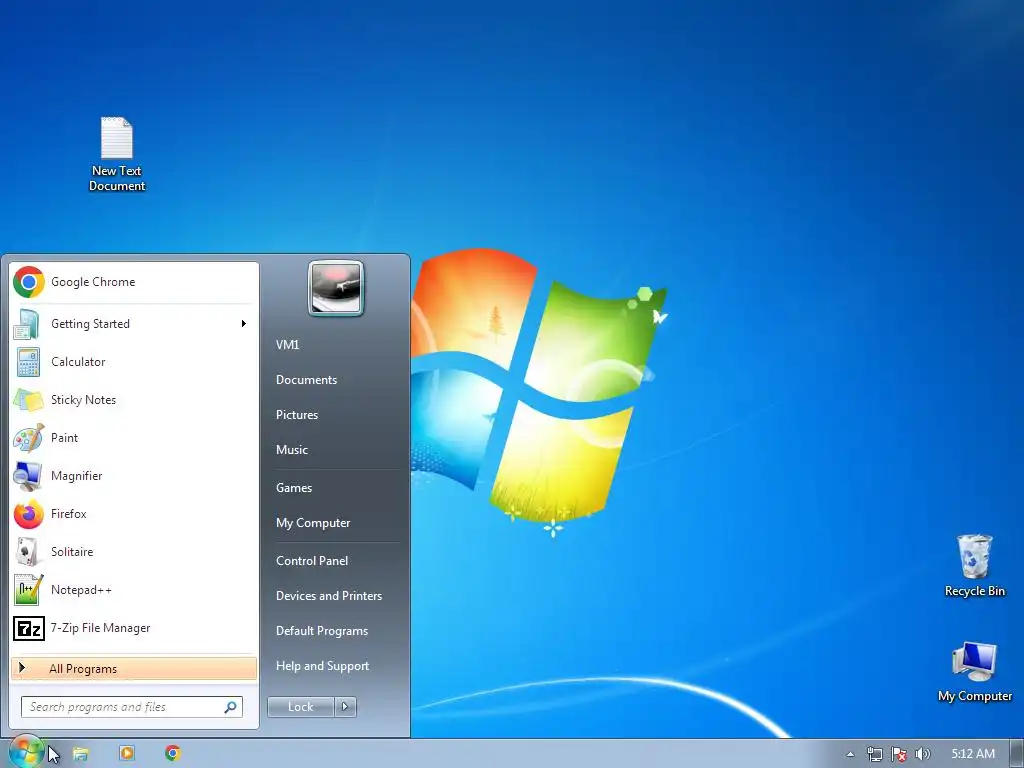Click the Magnifier text label

(76, 476)
